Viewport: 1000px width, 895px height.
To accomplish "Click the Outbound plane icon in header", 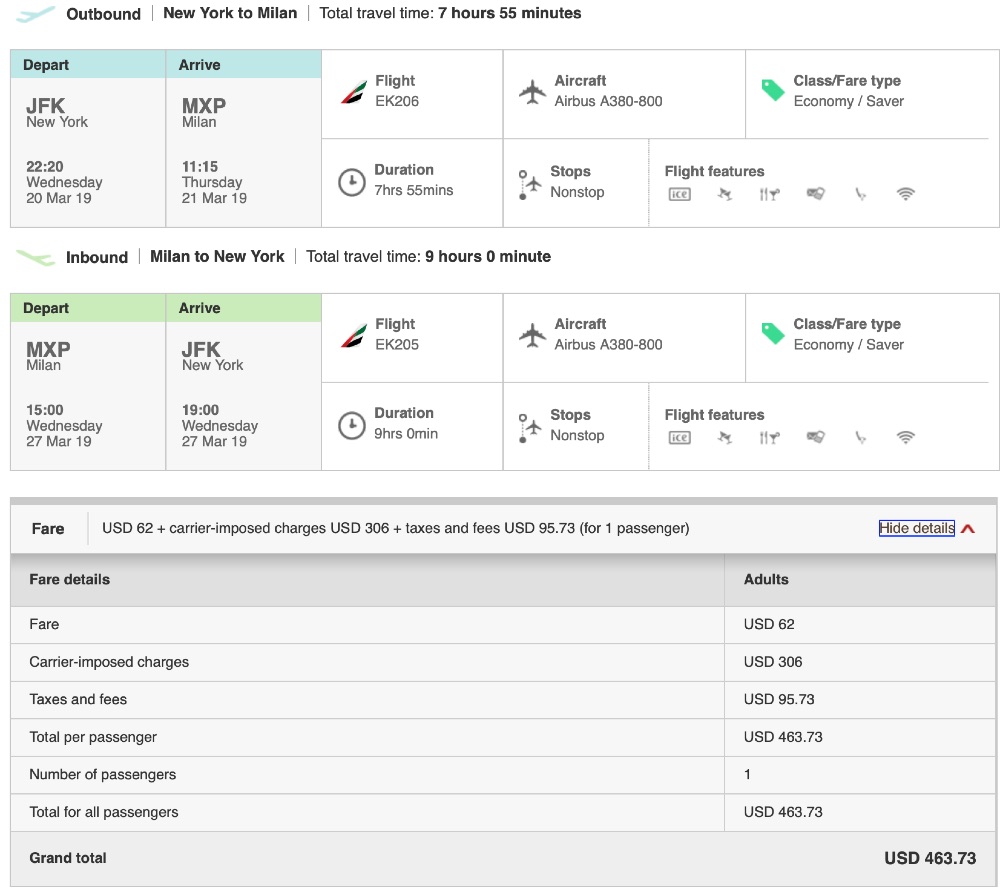I will (36, 14).
